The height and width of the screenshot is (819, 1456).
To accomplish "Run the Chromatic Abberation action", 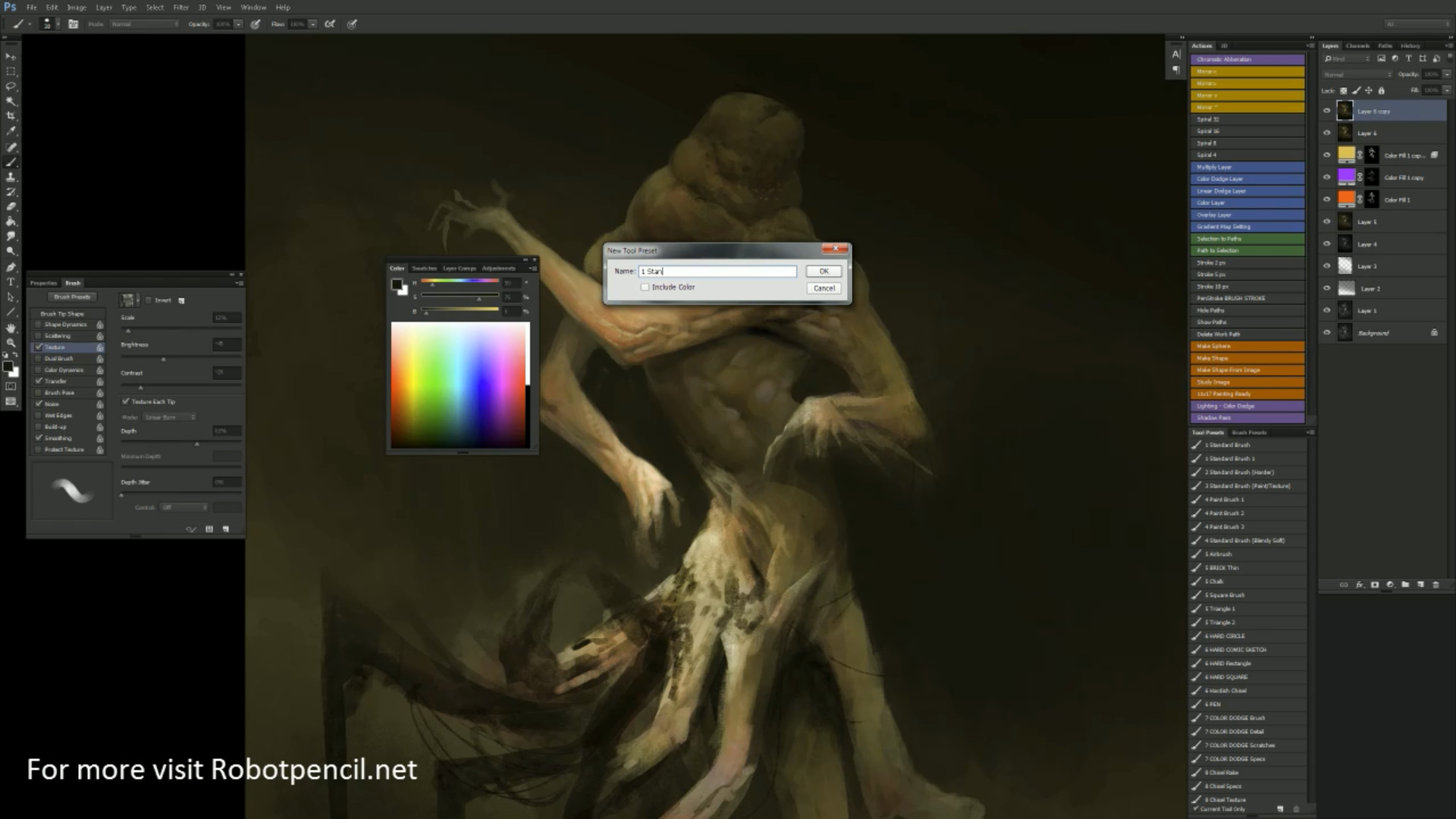I will click(x=1247, y=59).
